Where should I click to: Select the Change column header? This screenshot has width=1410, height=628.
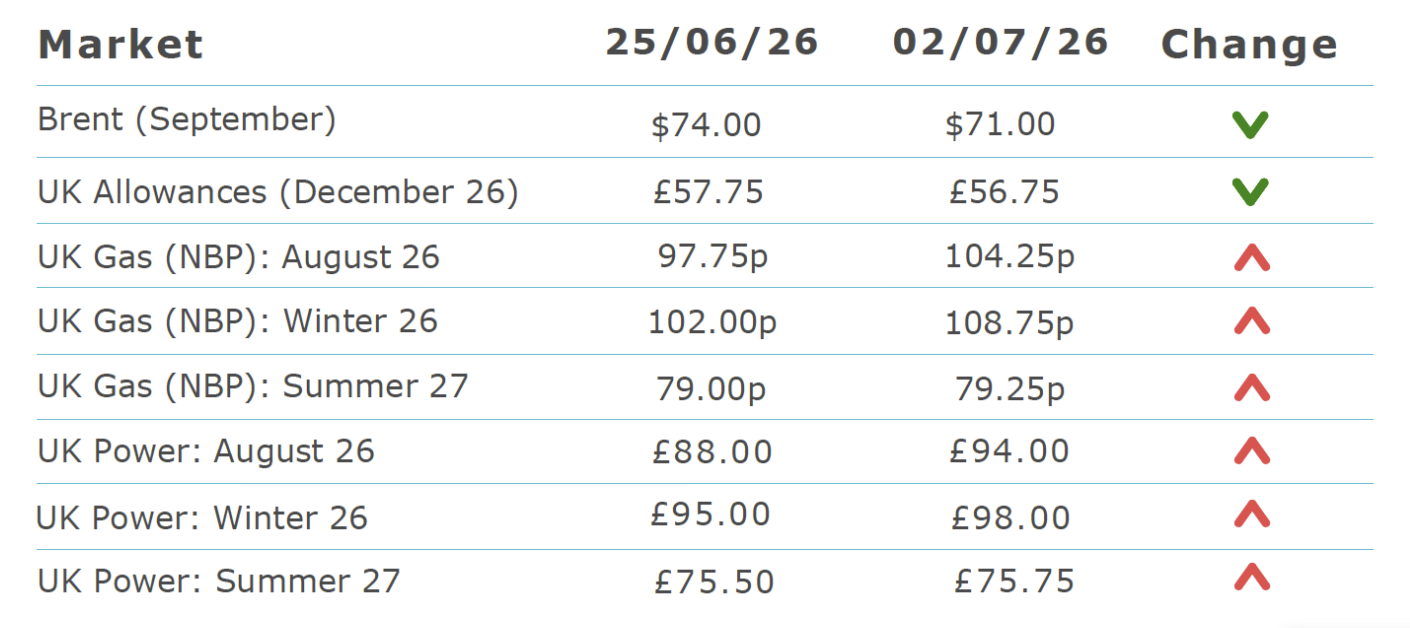(1249, 45)
